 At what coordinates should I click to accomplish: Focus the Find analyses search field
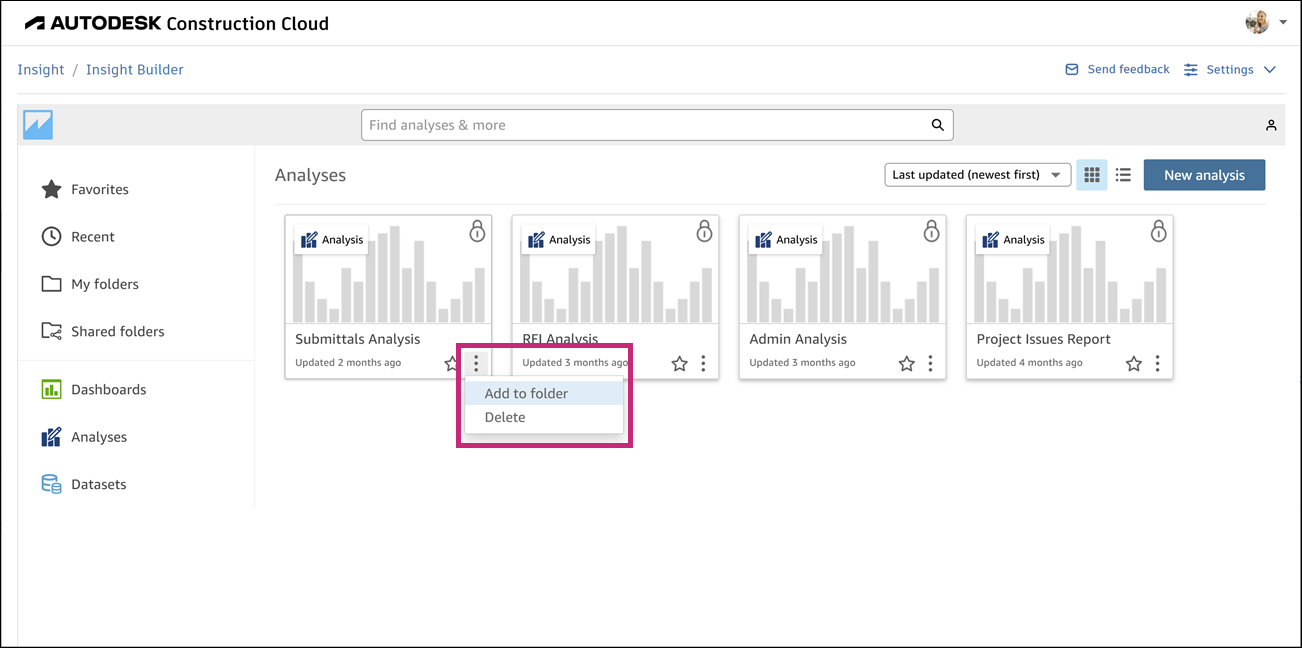point(645,125)
